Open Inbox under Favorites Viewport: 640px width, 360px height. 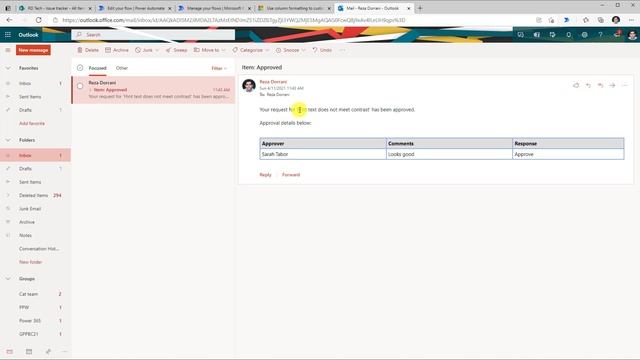(35, 83)
